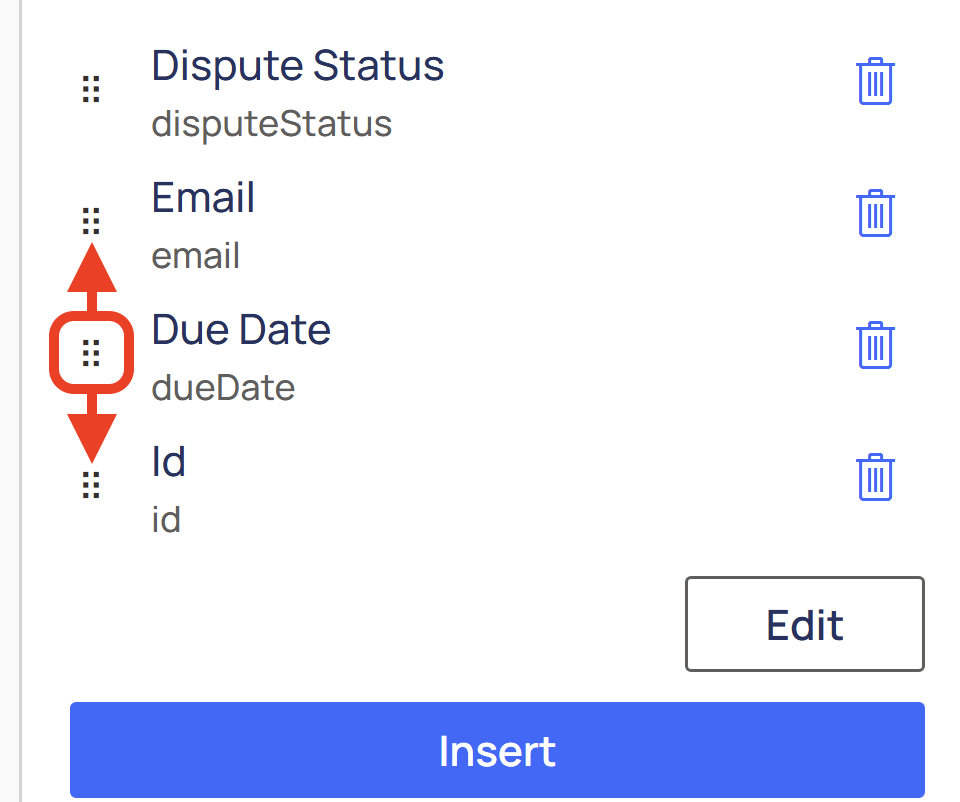Click the lowercase email key text

click(195, 256)
